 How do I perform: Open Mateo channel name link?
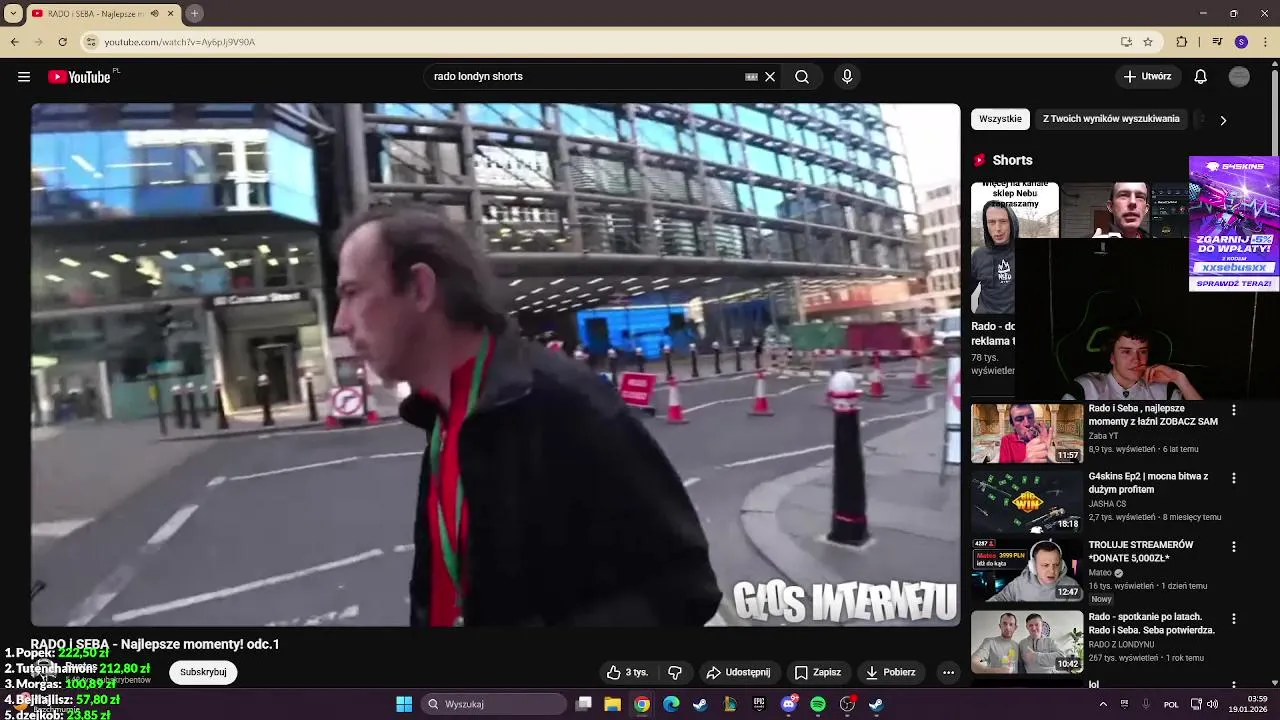point(1100,573)
